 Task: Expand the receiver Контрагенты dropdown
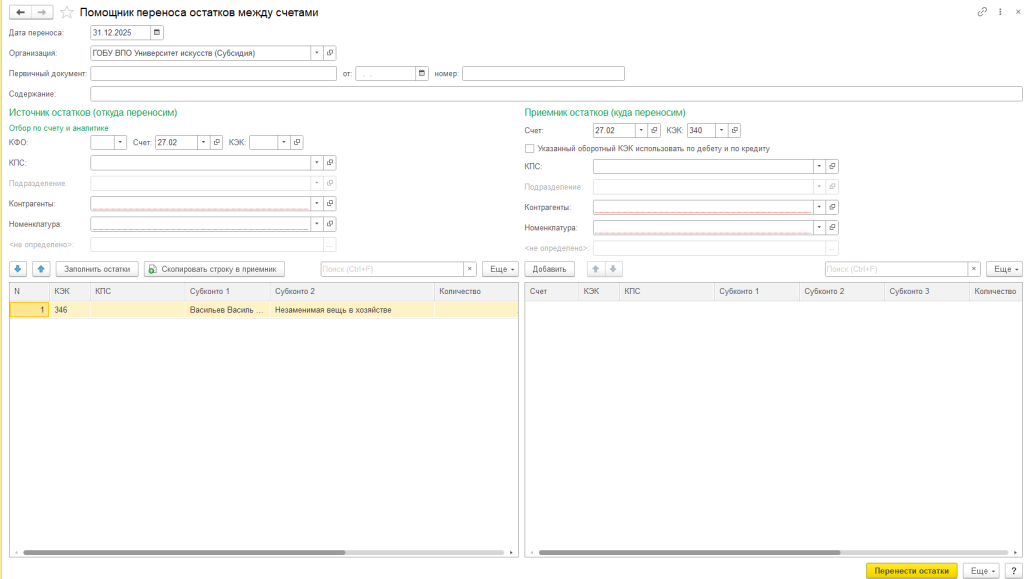click(x=818, y=207)
